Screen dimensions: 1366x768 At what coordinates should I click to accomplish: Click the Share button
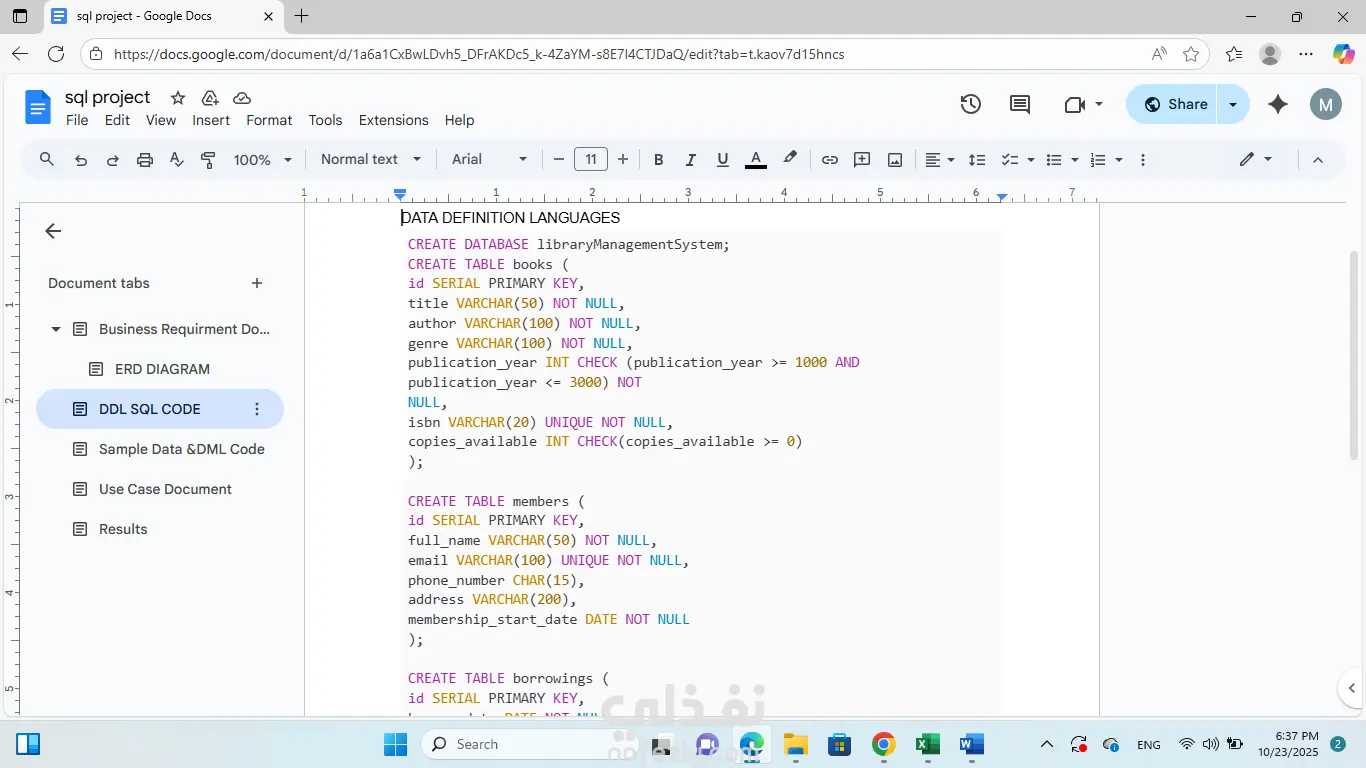[1174, 104]
